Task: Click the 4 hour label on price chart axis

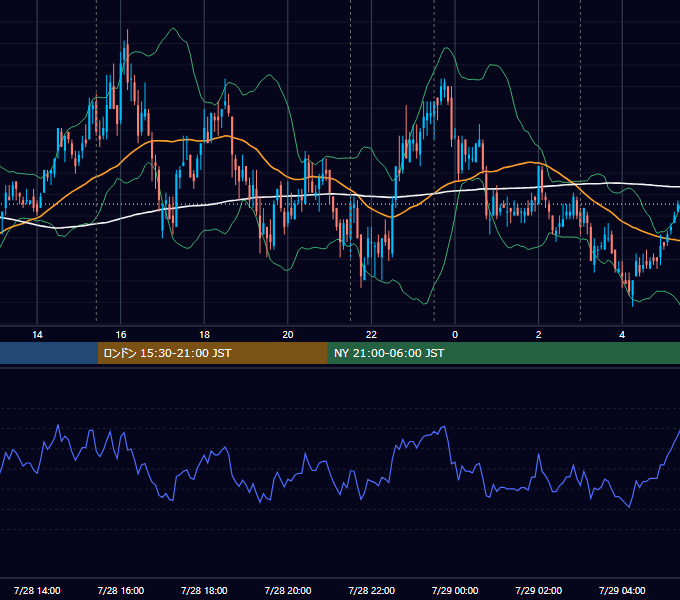Action: [622, 335]
